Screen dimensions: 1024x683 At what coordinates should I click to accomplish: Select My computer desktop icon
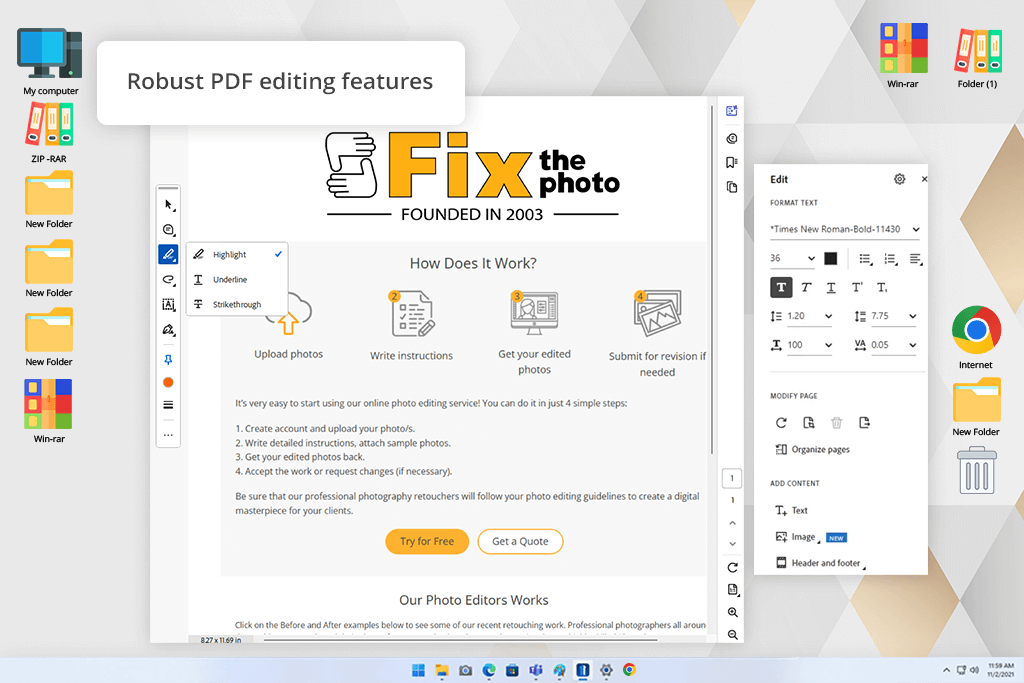point(50,61)
